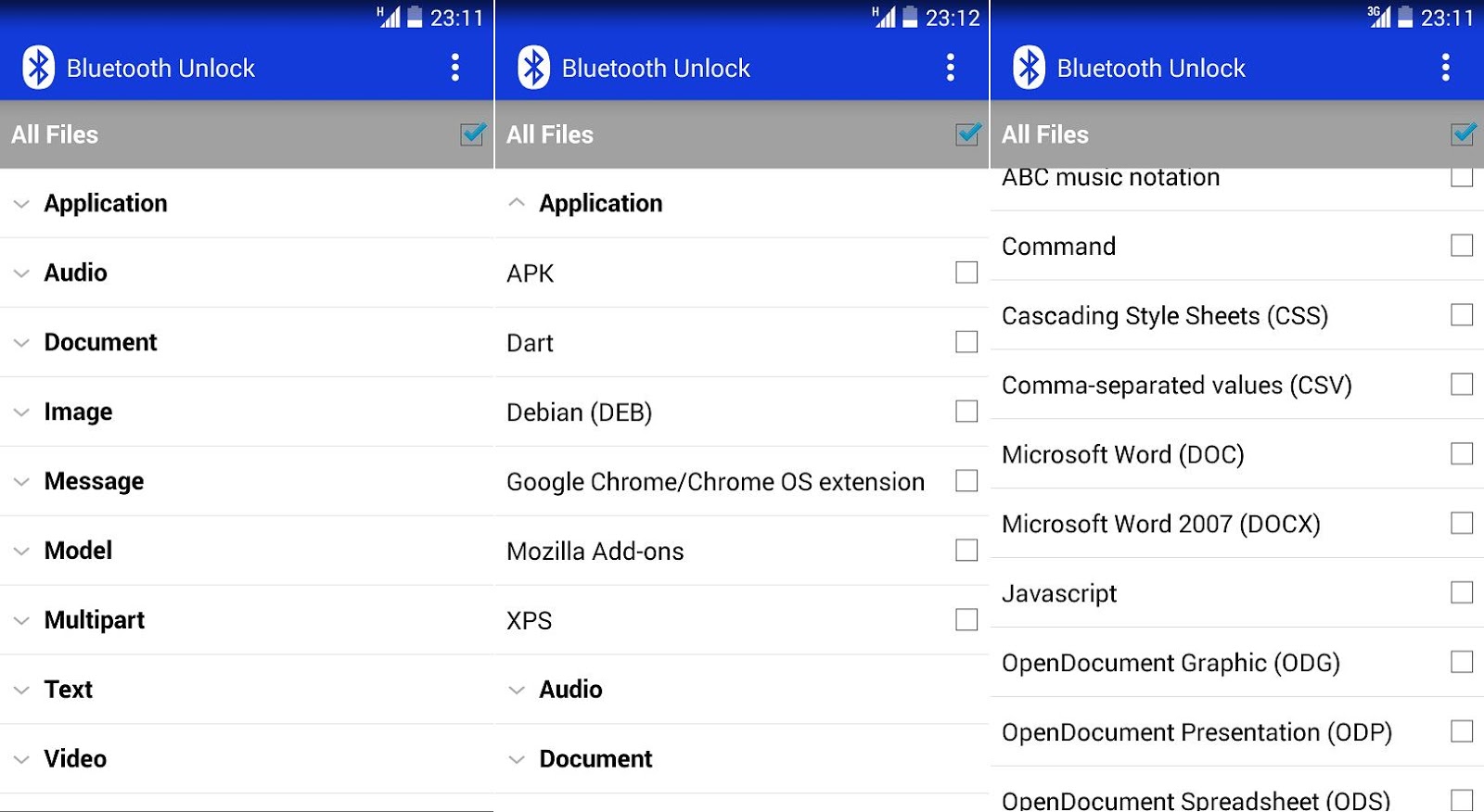Uncheck All Files checkbox in the right screen
Image resolution: width=1484 pixels, height=812 pixels.
[x=1464, y=134]
